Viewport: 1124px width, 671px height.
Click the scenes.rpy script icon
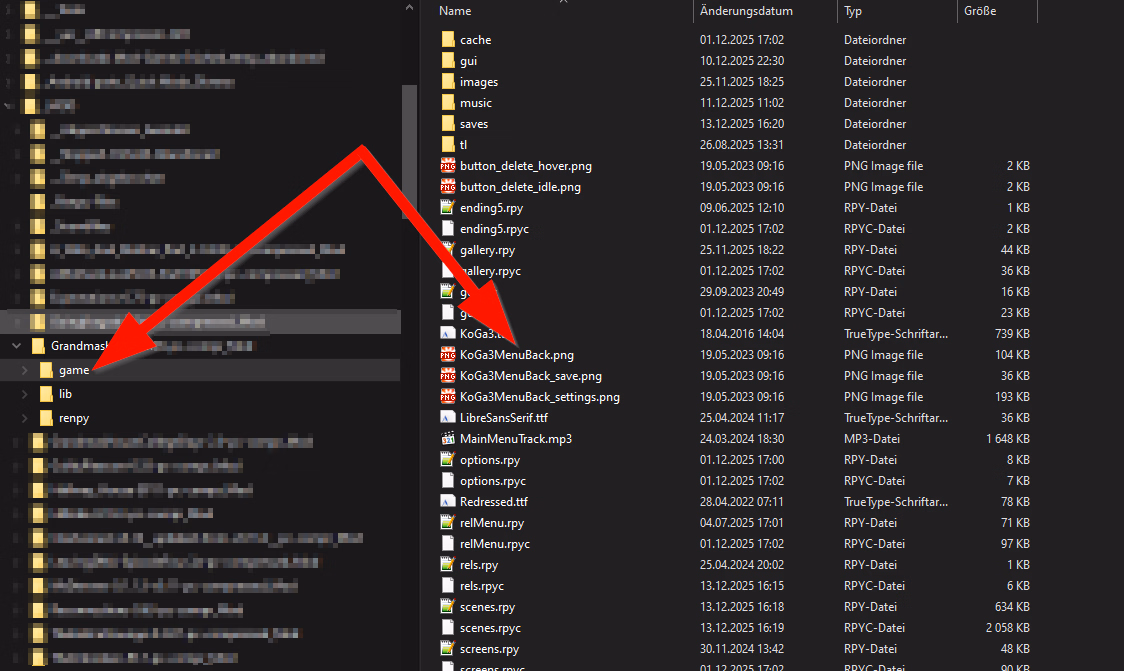point(448,606)
